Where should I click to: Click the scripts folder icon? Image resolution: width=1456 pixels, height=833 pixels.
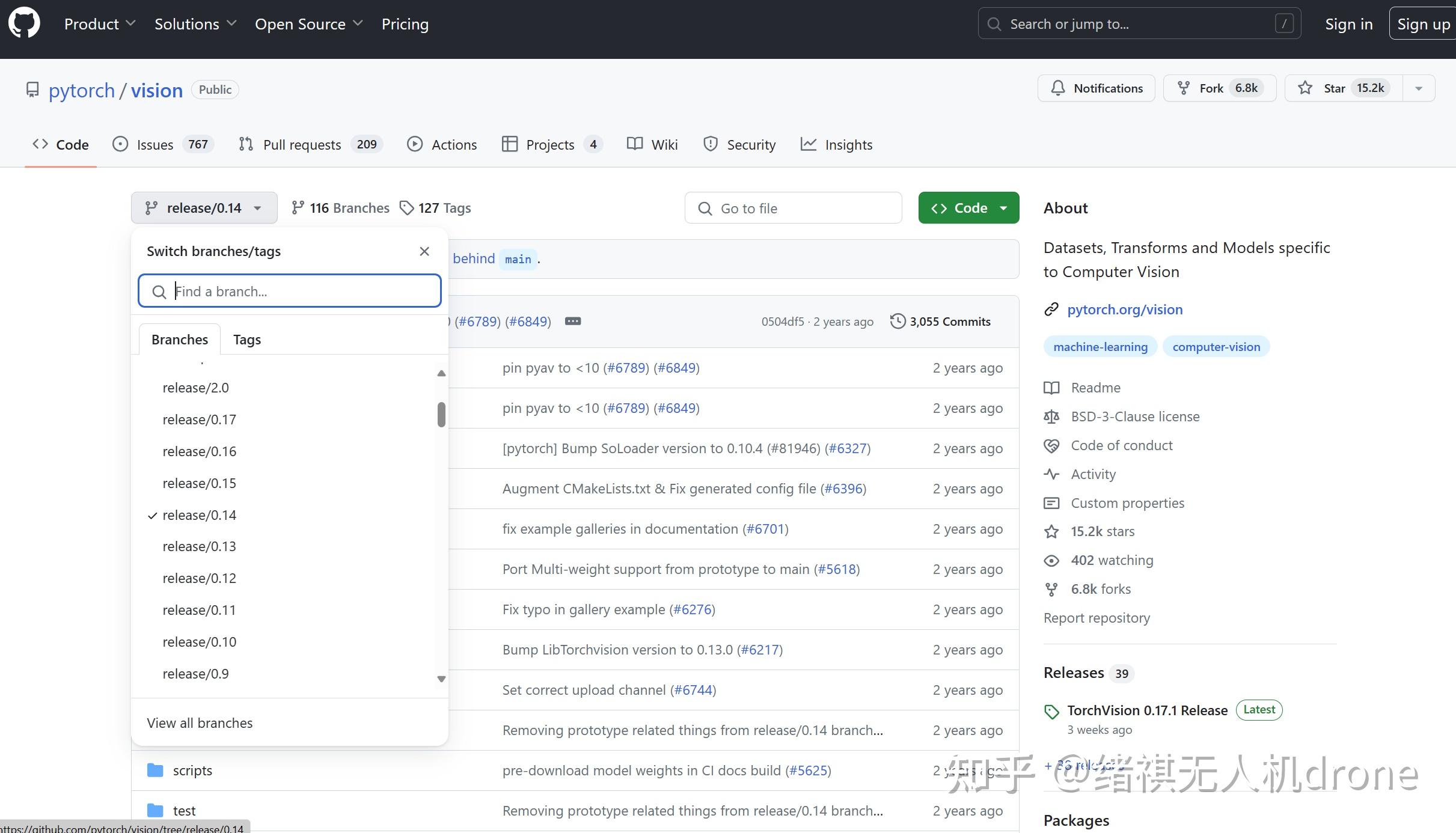[x=155, y=770]
